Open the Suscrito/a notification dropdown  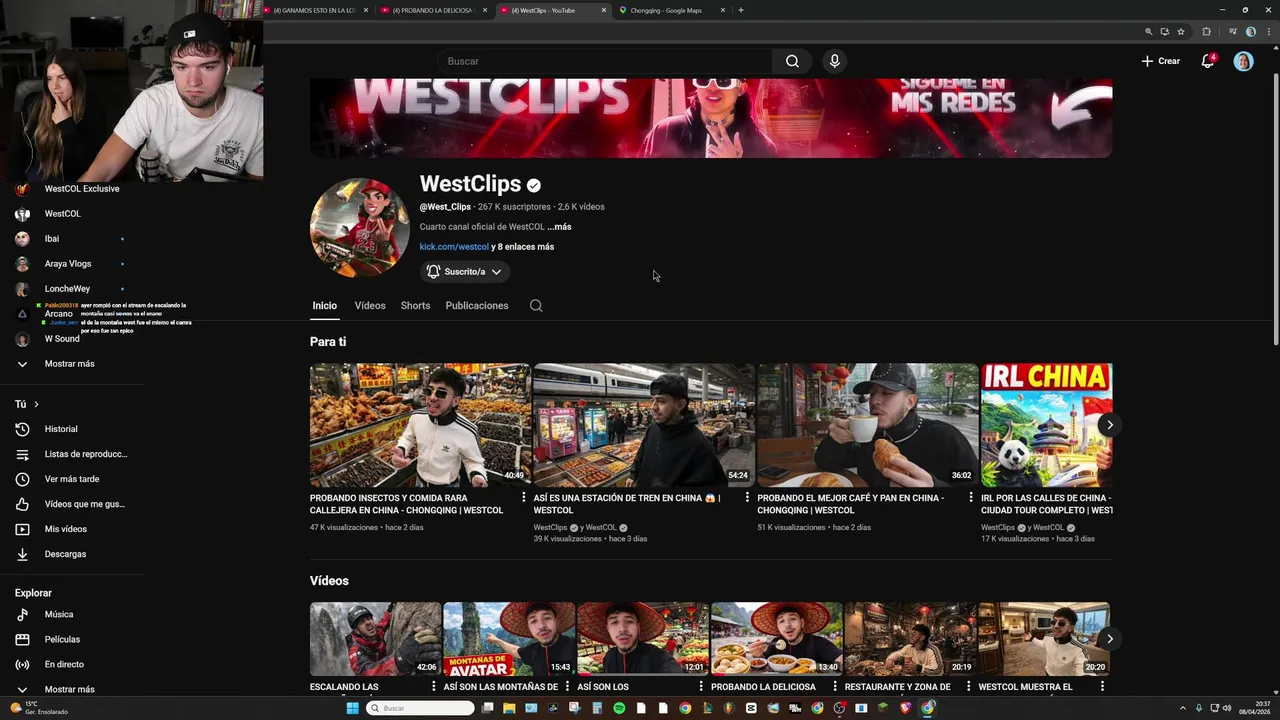click(x=465, y=272)
